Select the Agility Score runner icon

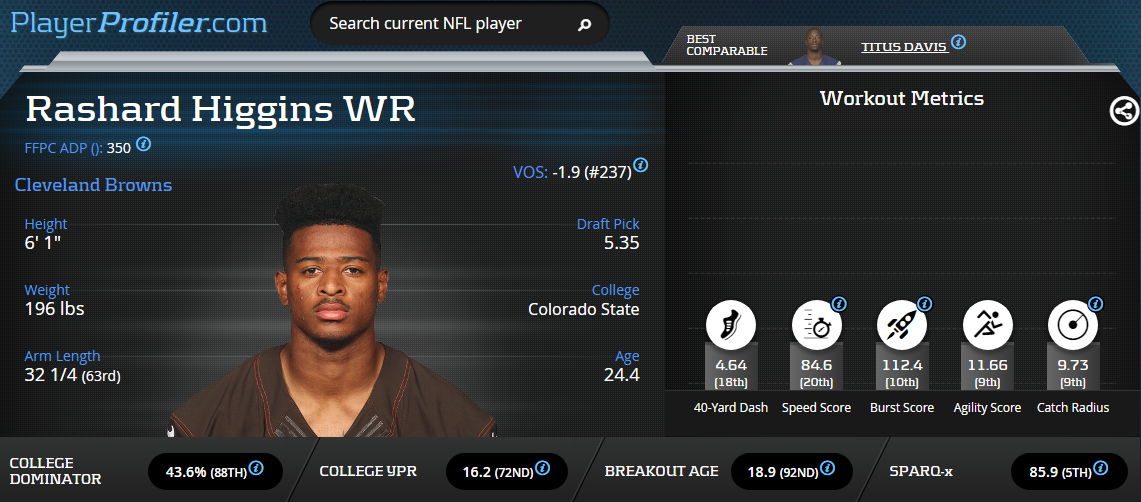pos(987,324)
